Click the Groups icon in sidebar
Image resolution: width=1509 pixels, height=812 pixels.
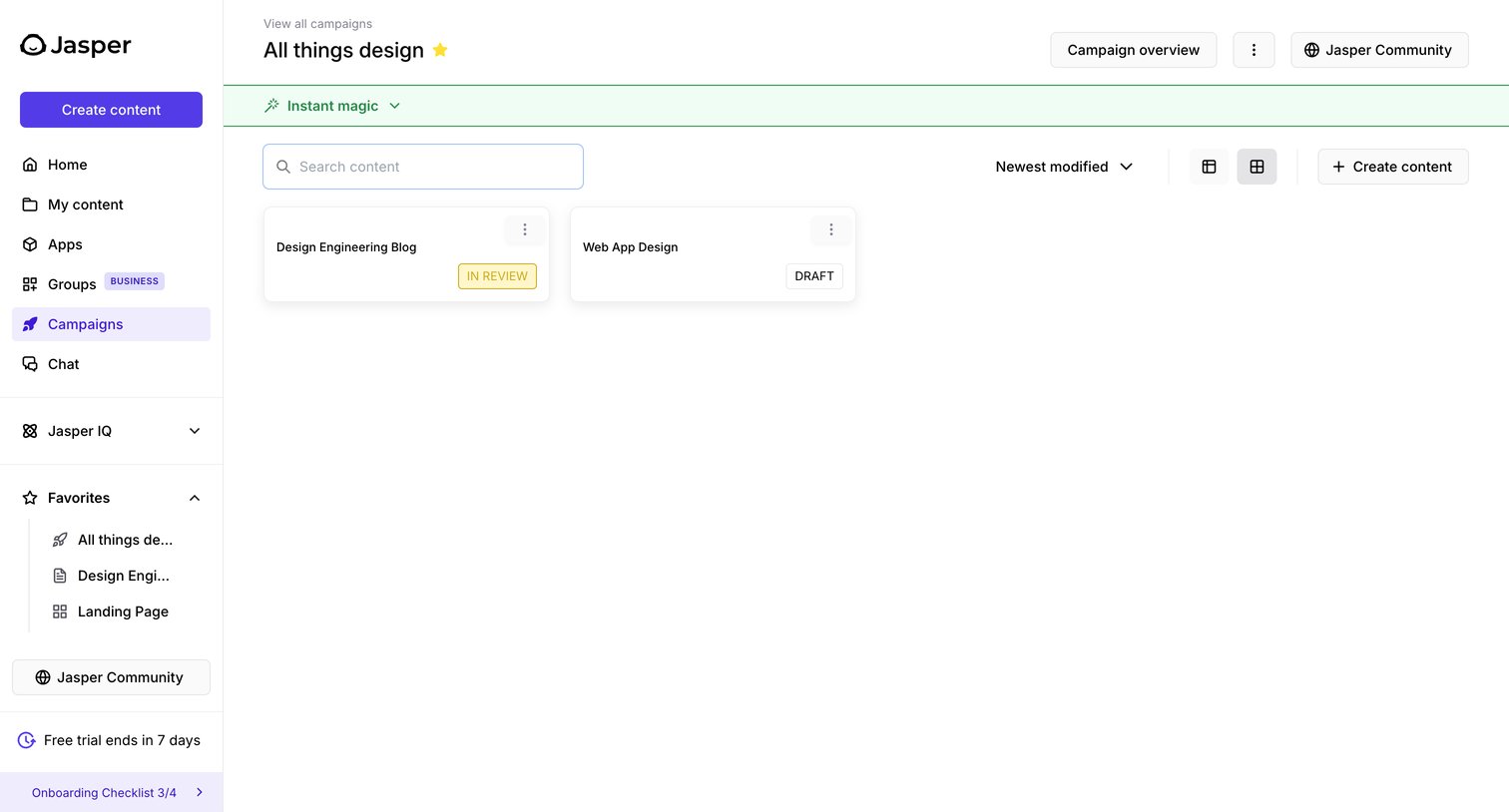tap(30, 284)
